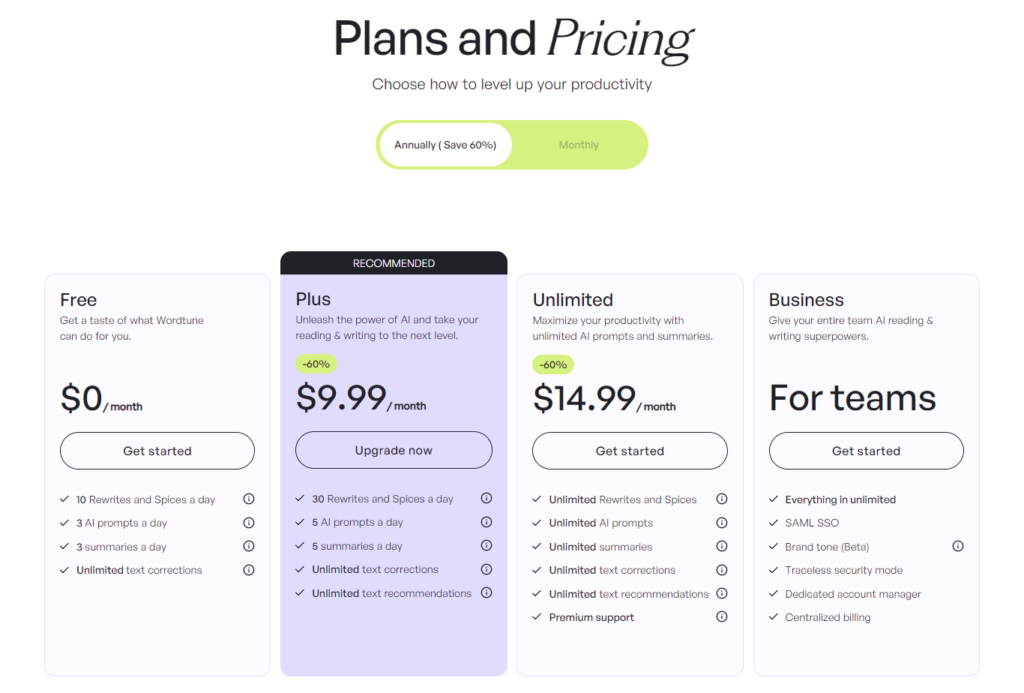Click info icon next to 5 summaries a day
Viewport: 1024px width, 693px height.
(486, 546)
